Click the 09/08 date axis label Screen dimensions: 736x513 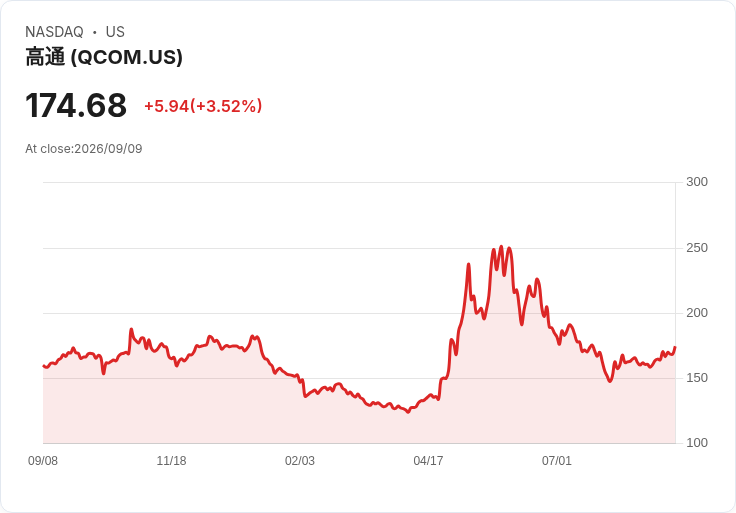pos(43,461)
